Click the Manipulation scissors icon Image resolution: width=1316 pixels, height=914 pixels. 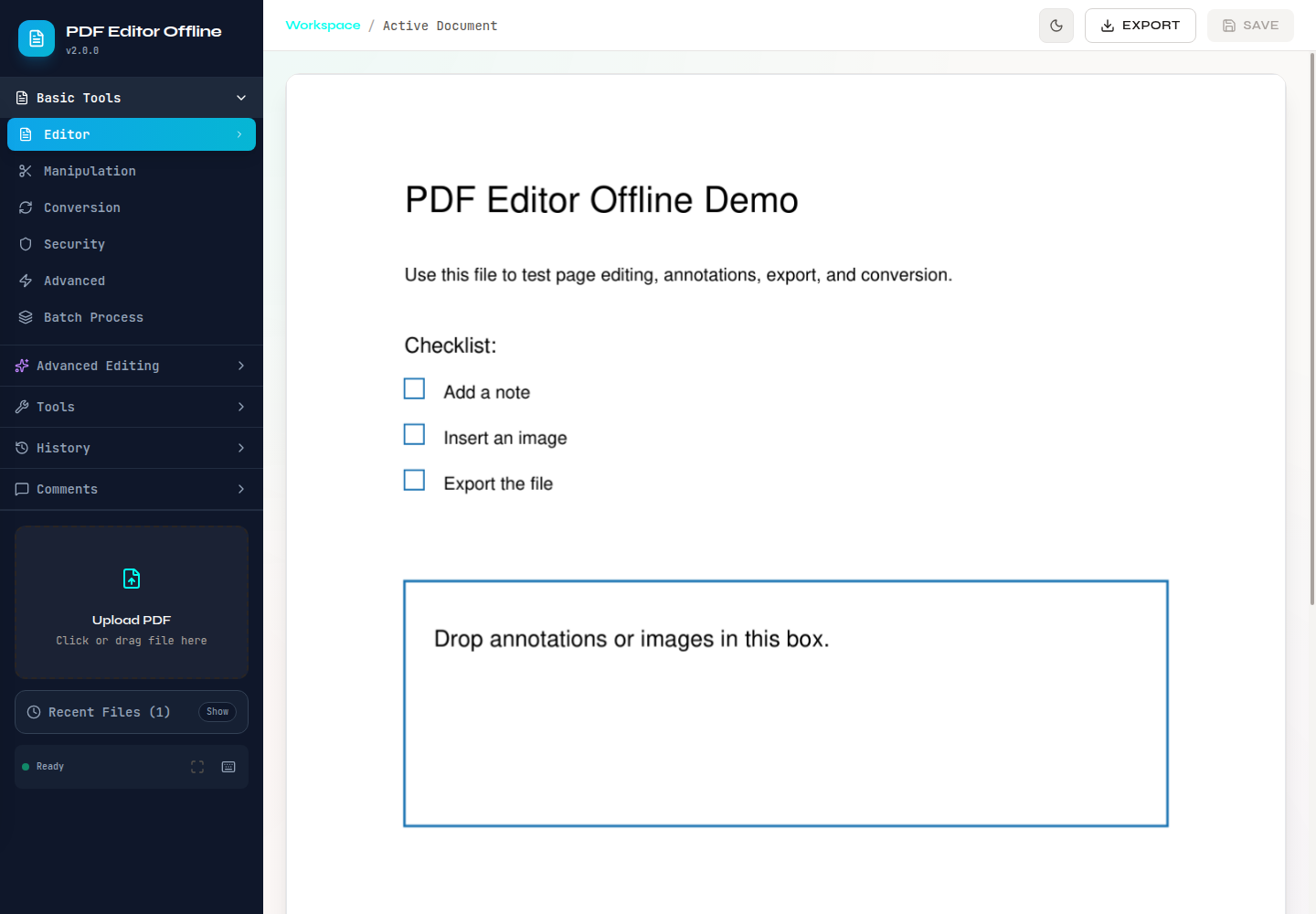tap(26, 171)
